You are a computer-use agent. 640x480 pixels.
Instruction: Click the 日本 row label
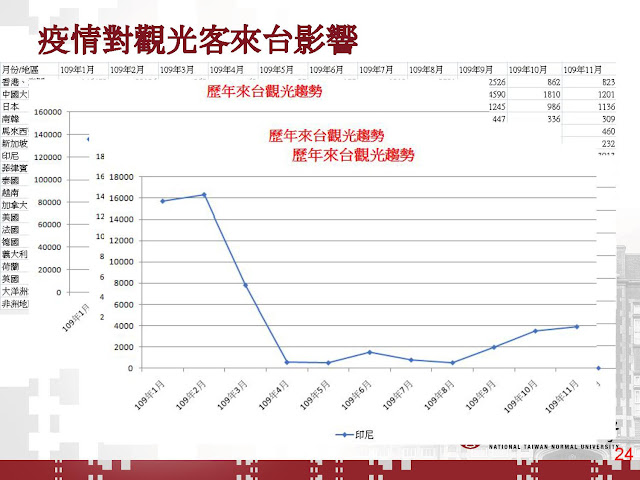coord(11,107)
